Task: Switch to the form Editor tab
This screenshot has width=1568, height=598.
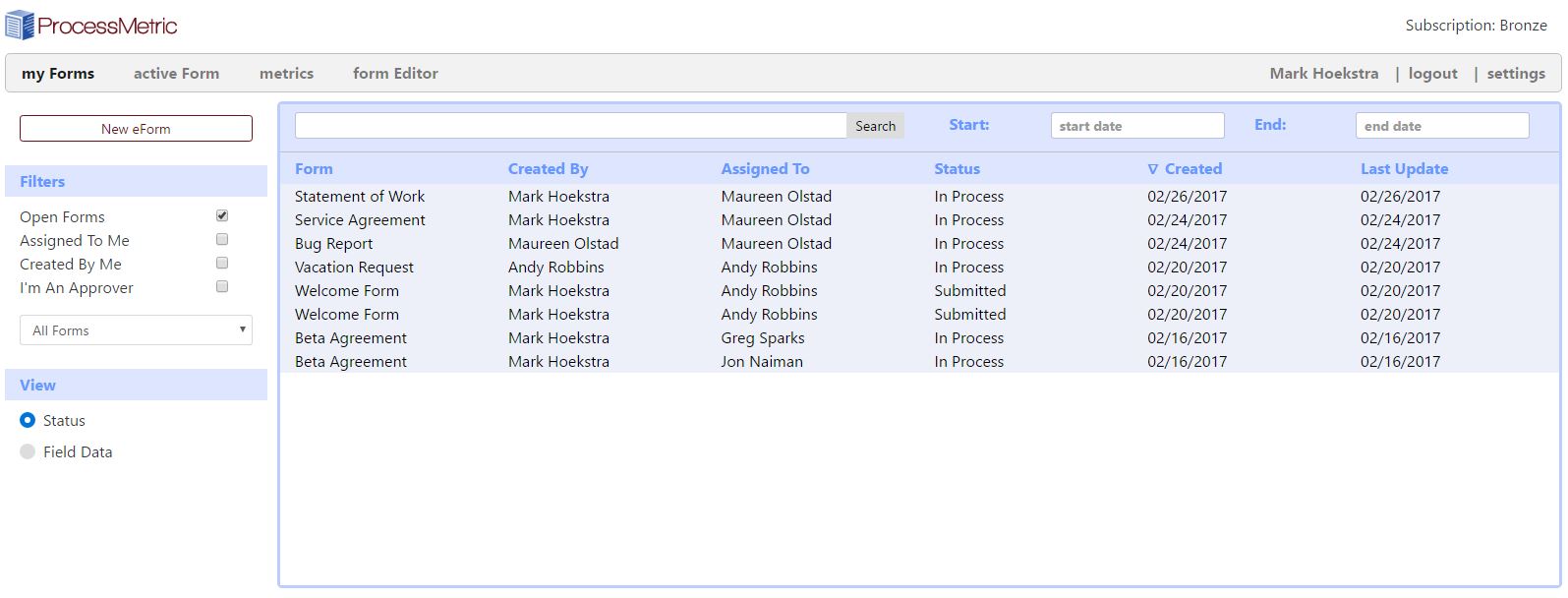Action: click(x=395, y=74)
